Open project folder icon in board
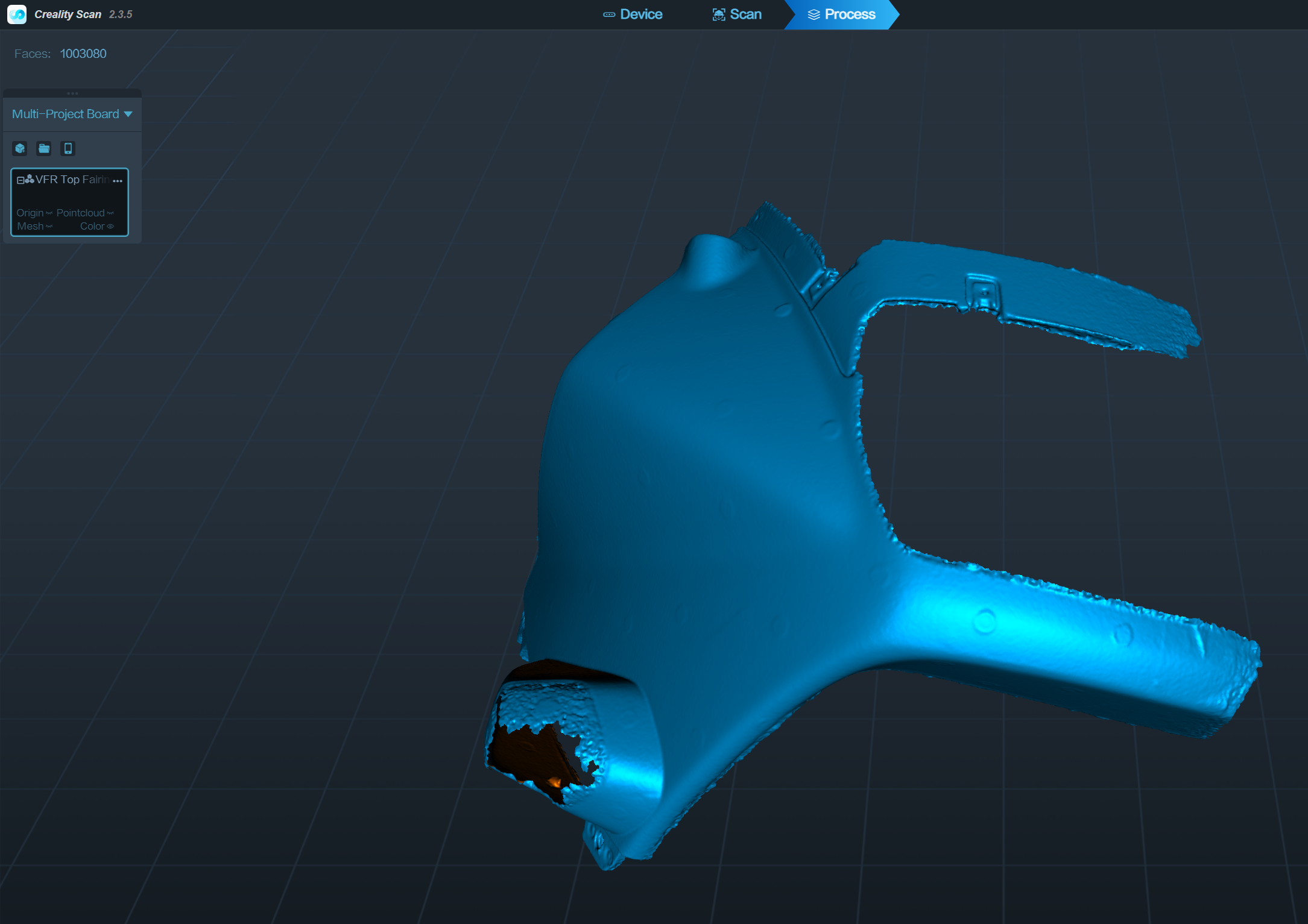This screenshot has width=1308, height=924. 44,148
